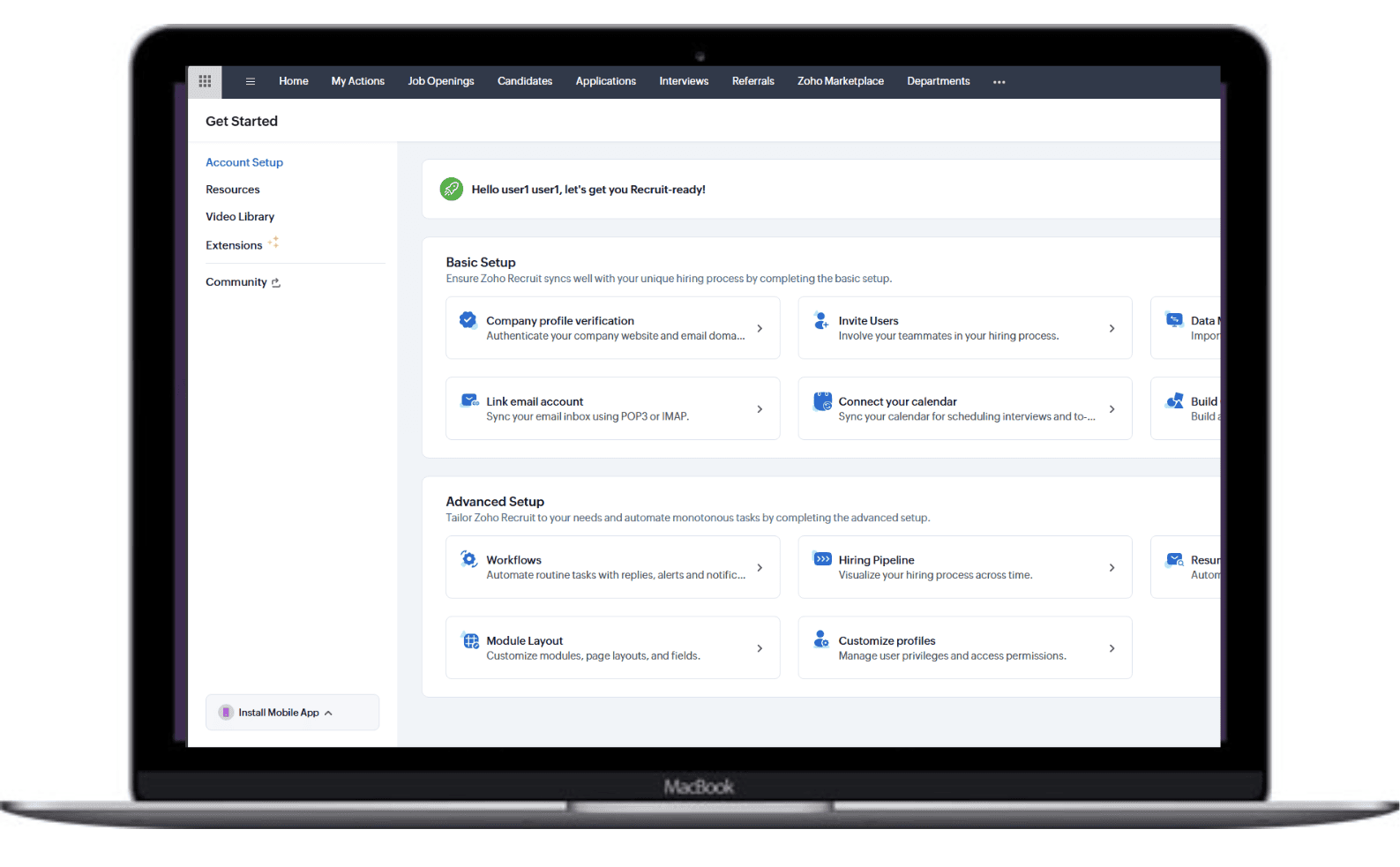Open the Video Library sidebar link
Viewport: 1400px width, 867px height.
click(240, 217)
